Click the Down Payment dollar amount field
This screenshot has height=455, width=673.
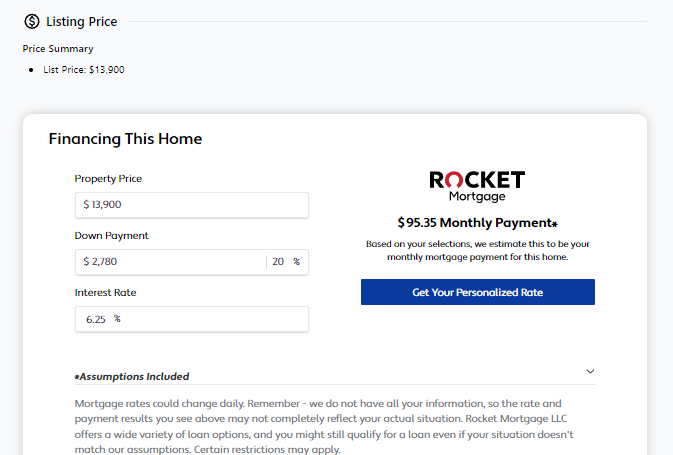(170, 262)
